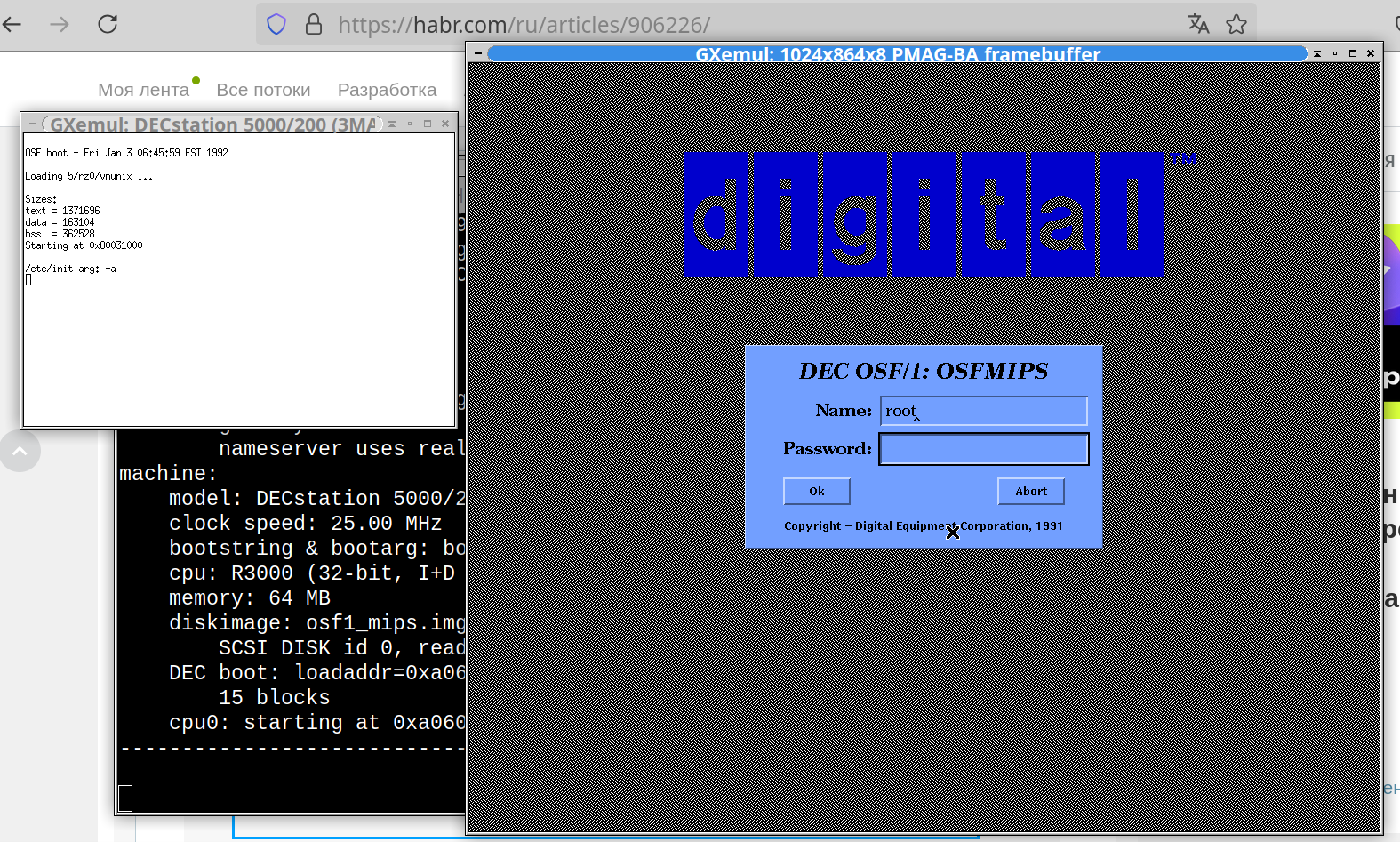Open the tracking protection shield icon
1400x842 pixels.
(x=276, y=24)
